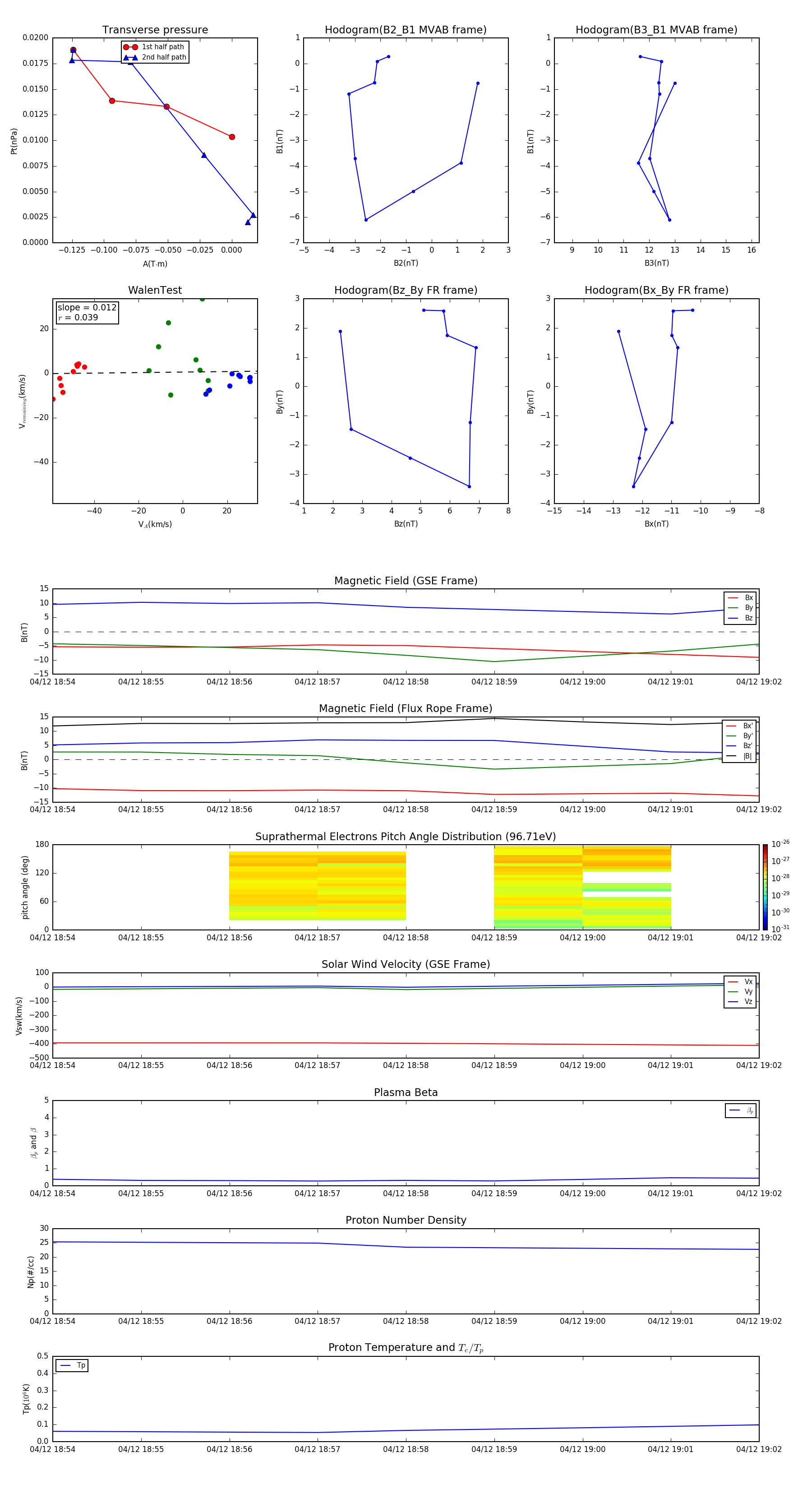Click the 'Magnetic Field (Flux Rope Frame)' title

406,709
